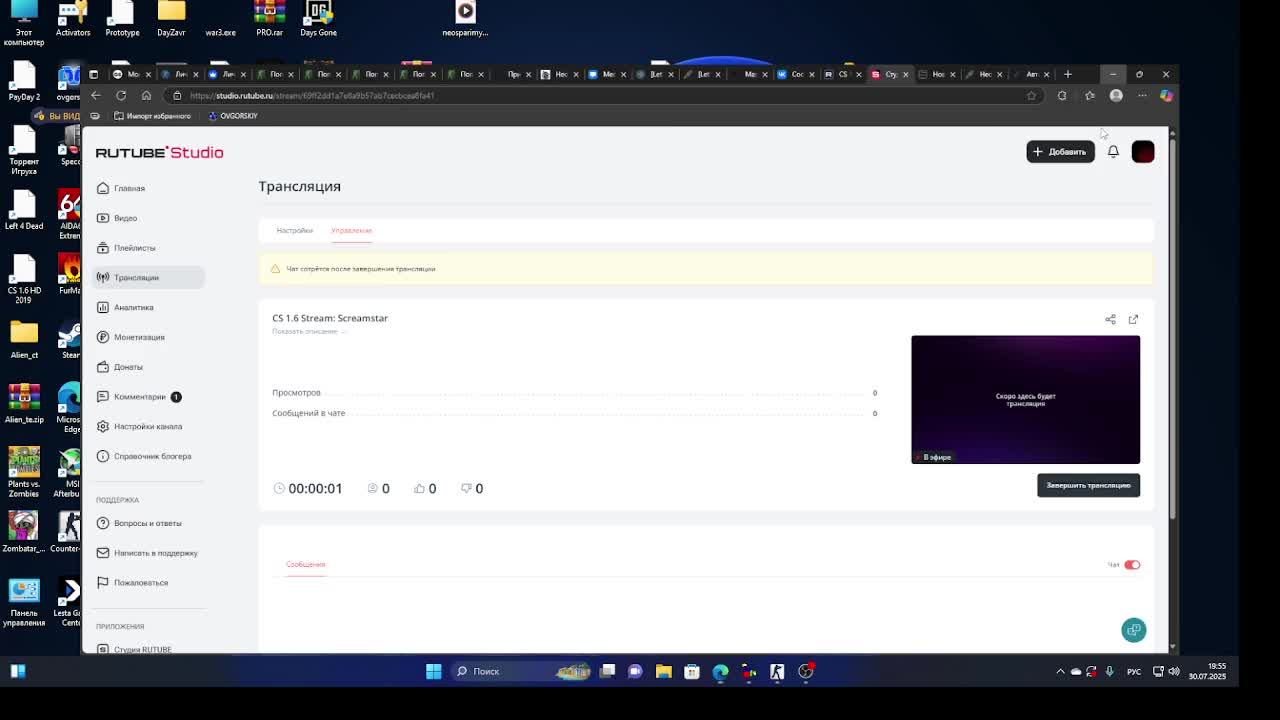Open the Главная home icon in sidebar
1280x720 pixels.
[x=103, y=188]
